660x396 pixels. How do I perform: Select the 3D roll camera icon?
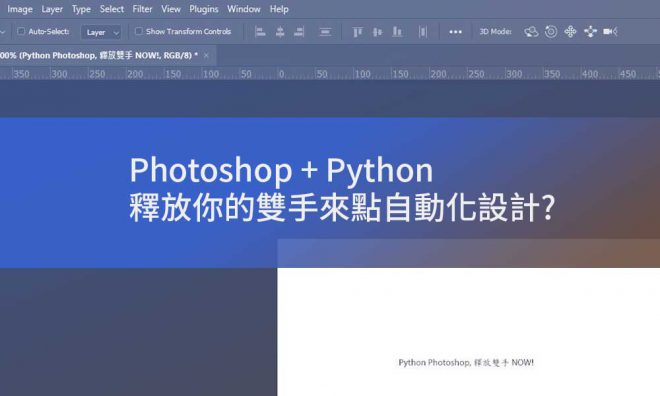tap(551, 32)
